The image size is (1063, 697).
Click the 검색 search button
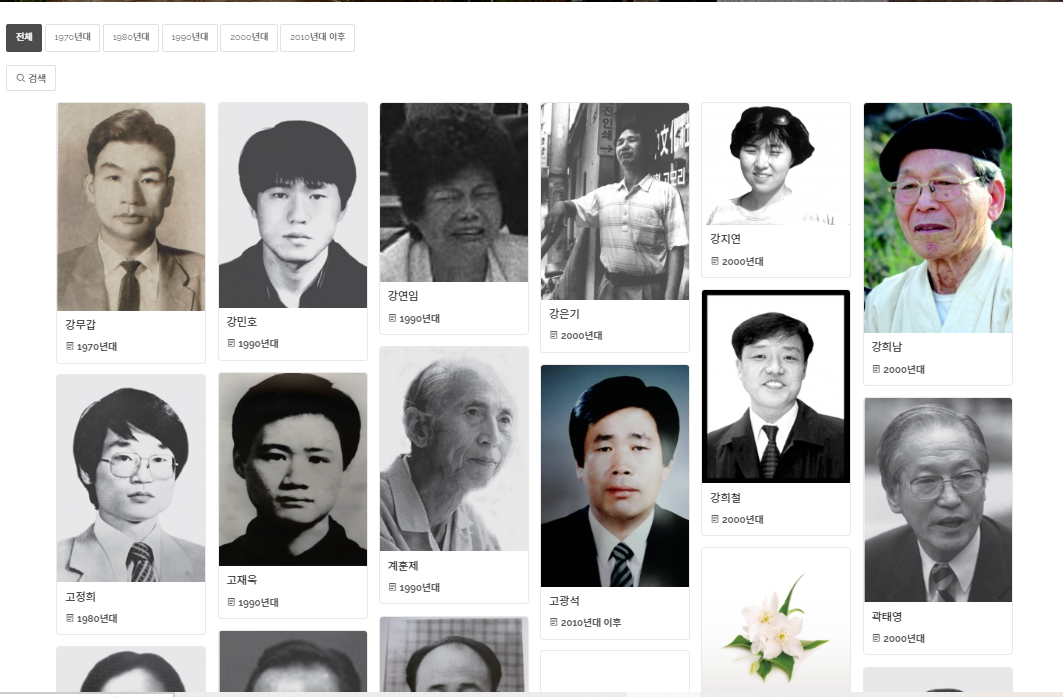coord(31,78)
